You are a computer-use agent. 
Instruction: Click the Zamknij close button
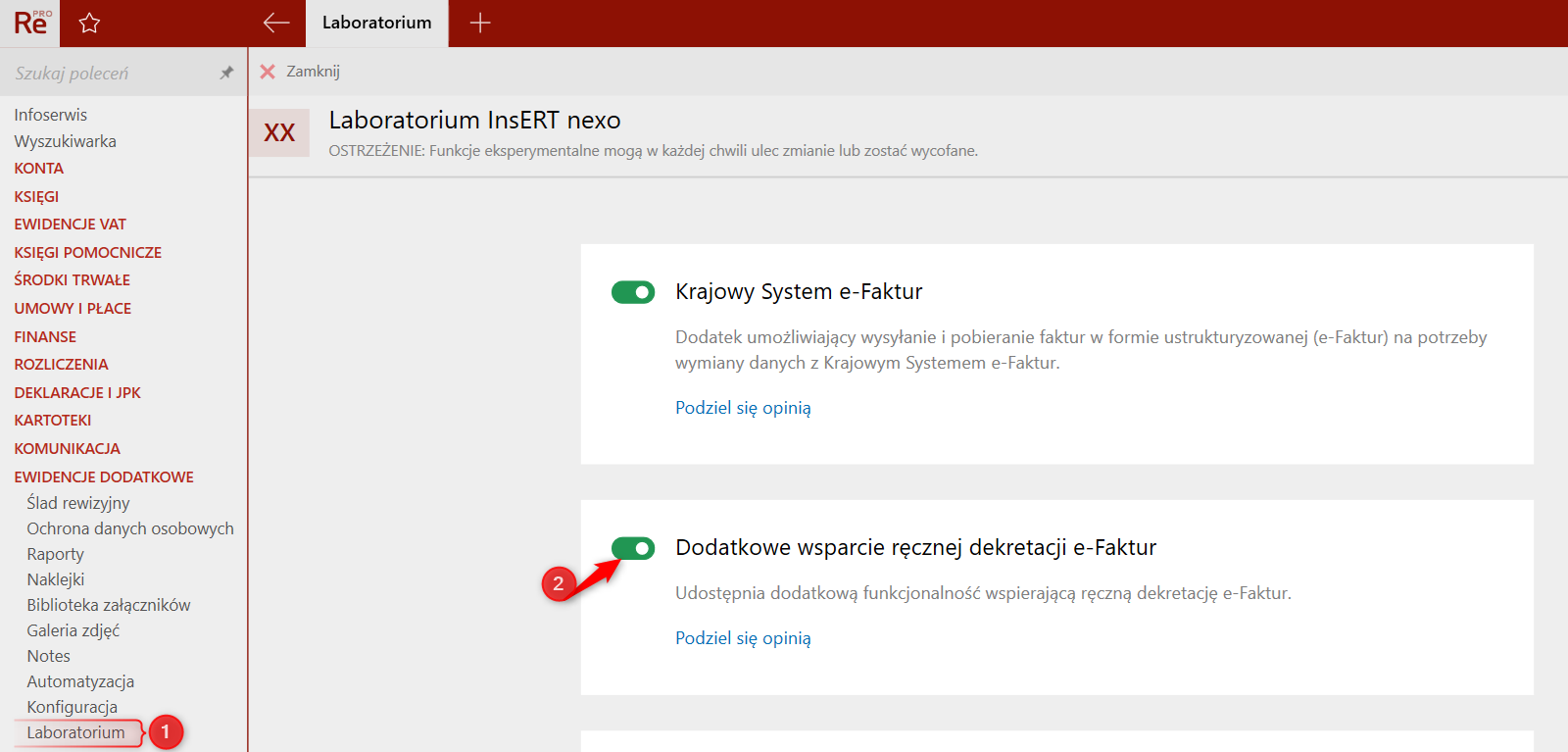pyautogui.click(x=313, y=72)
